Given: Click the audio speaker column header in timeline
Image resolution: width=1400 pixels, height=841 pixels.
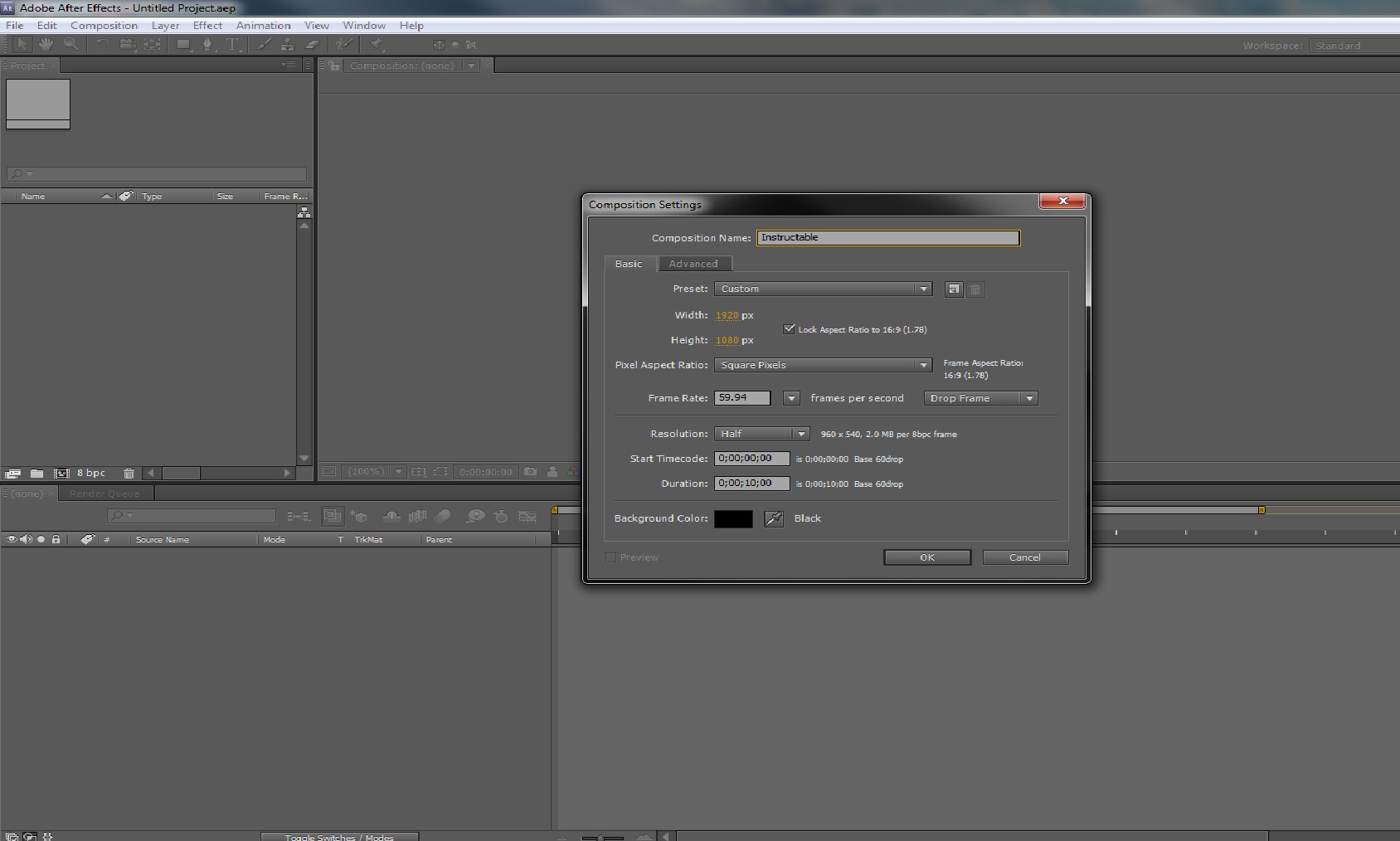Looking at the screenshot, I should [x=27, y=539].
